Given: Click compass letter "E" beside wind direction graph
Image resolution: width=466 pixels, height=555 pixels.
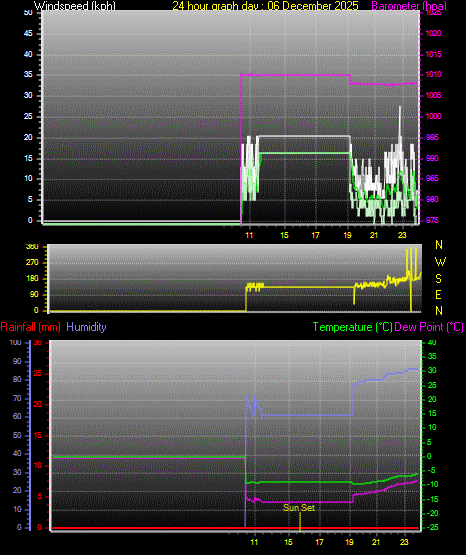Looking at the screenshot, I should 438,294.
